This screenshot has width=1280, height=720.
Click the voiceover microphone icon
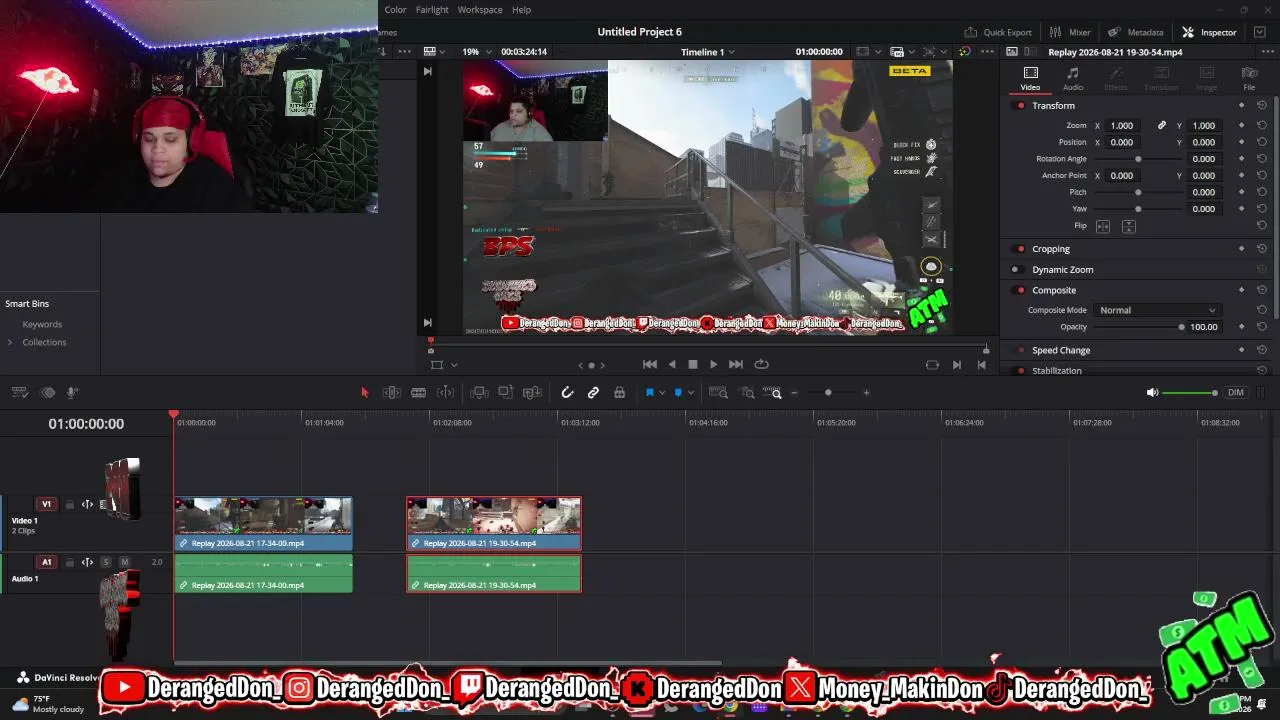click(x=72, y=393)
